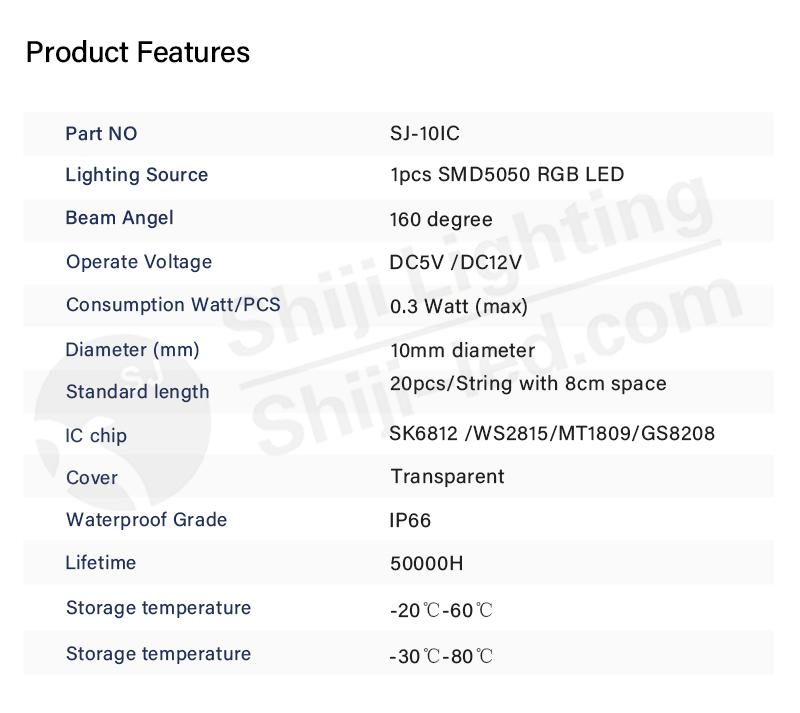Click the Product Features heading
800x713 pixels.
(x=138, y=52)
